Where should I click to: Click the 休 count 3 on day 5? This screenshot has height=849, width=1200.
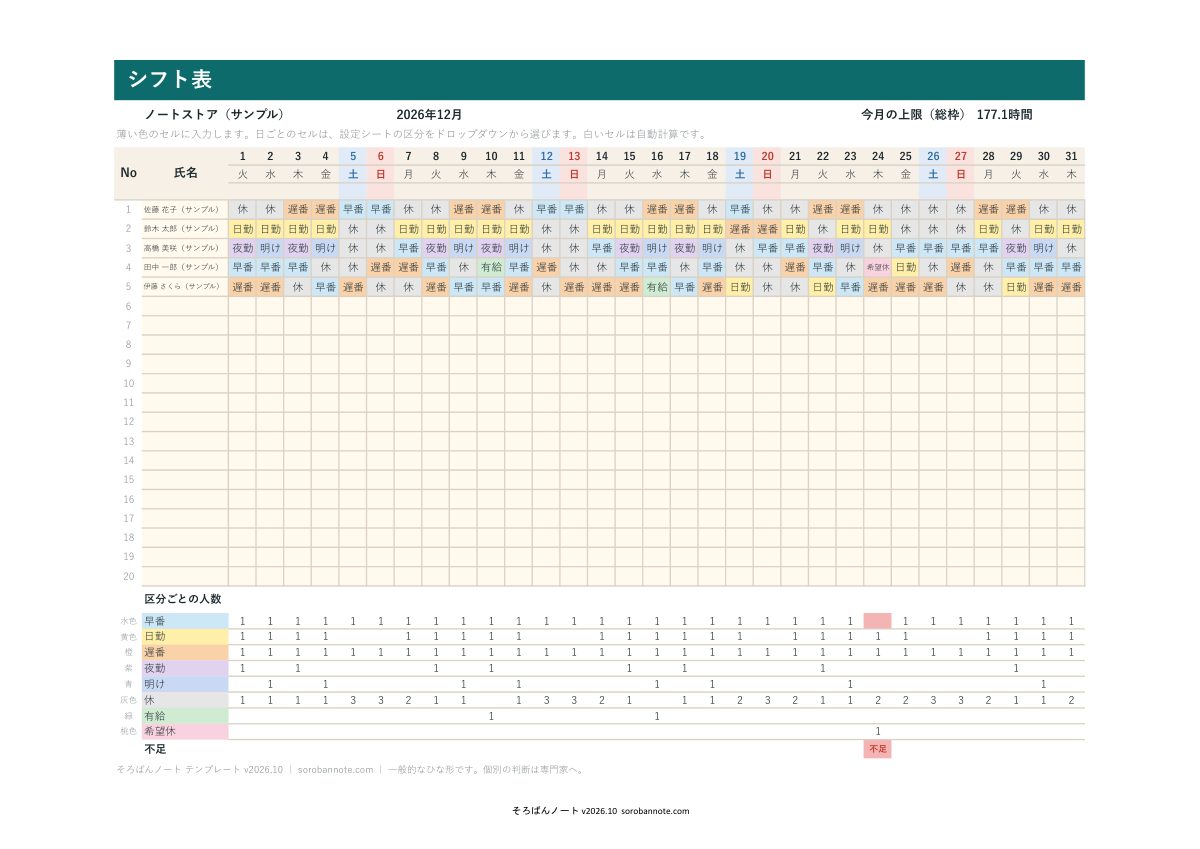coord(353,700)
